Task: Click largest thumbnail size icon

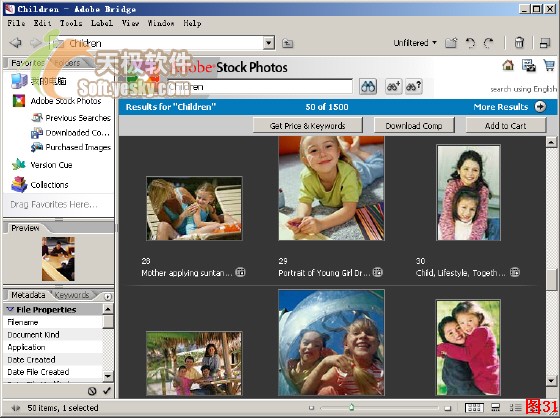Action: [448, 408]
